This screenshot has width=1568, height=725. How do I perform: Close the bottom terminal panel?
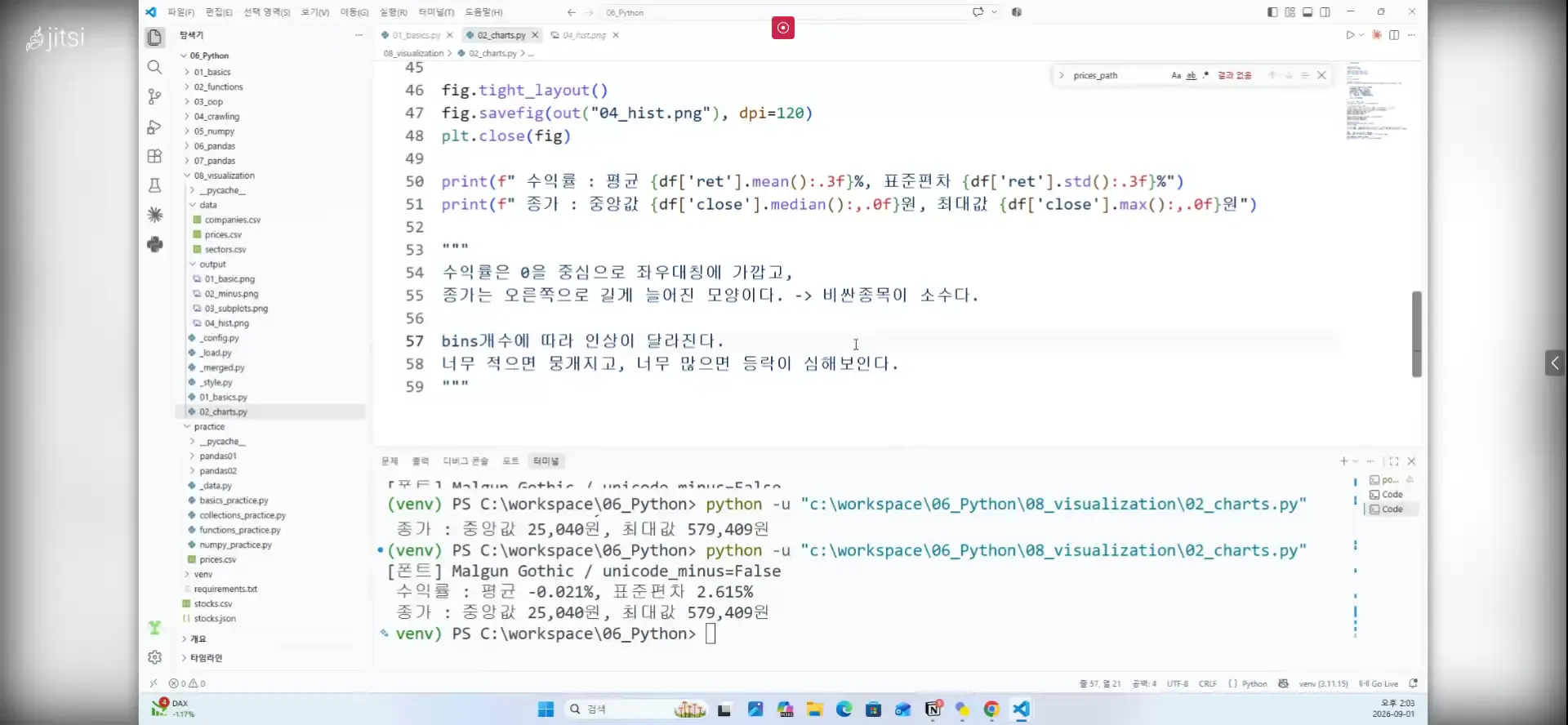(1411, 461)
